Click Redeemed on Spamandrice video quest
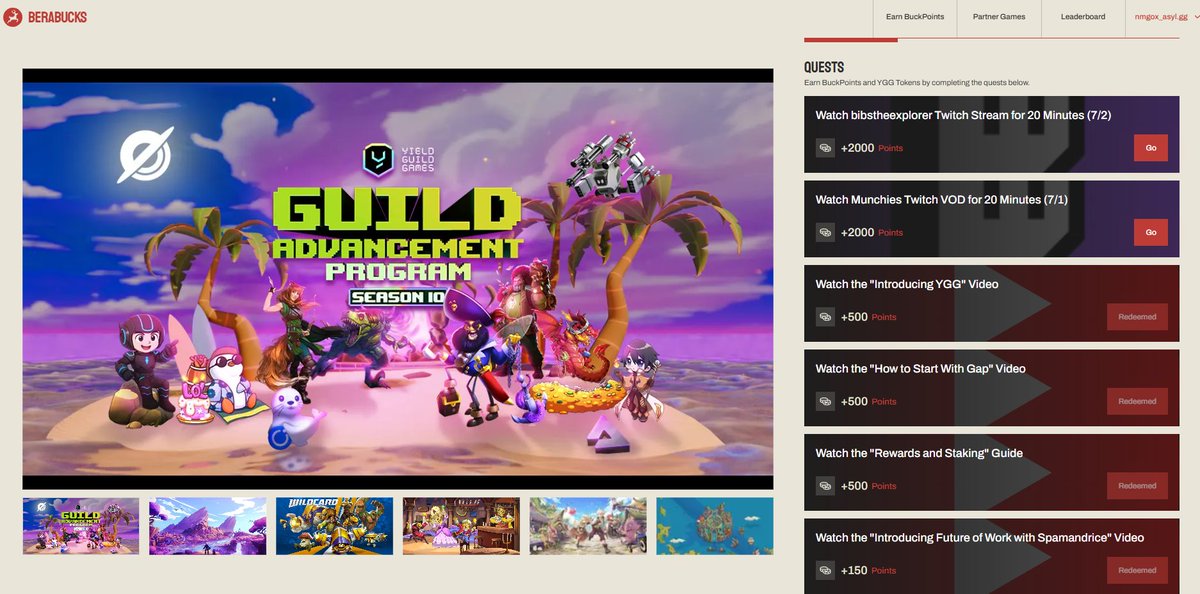Screen dimensions: 1200x594 click(x=1137, y=570)
